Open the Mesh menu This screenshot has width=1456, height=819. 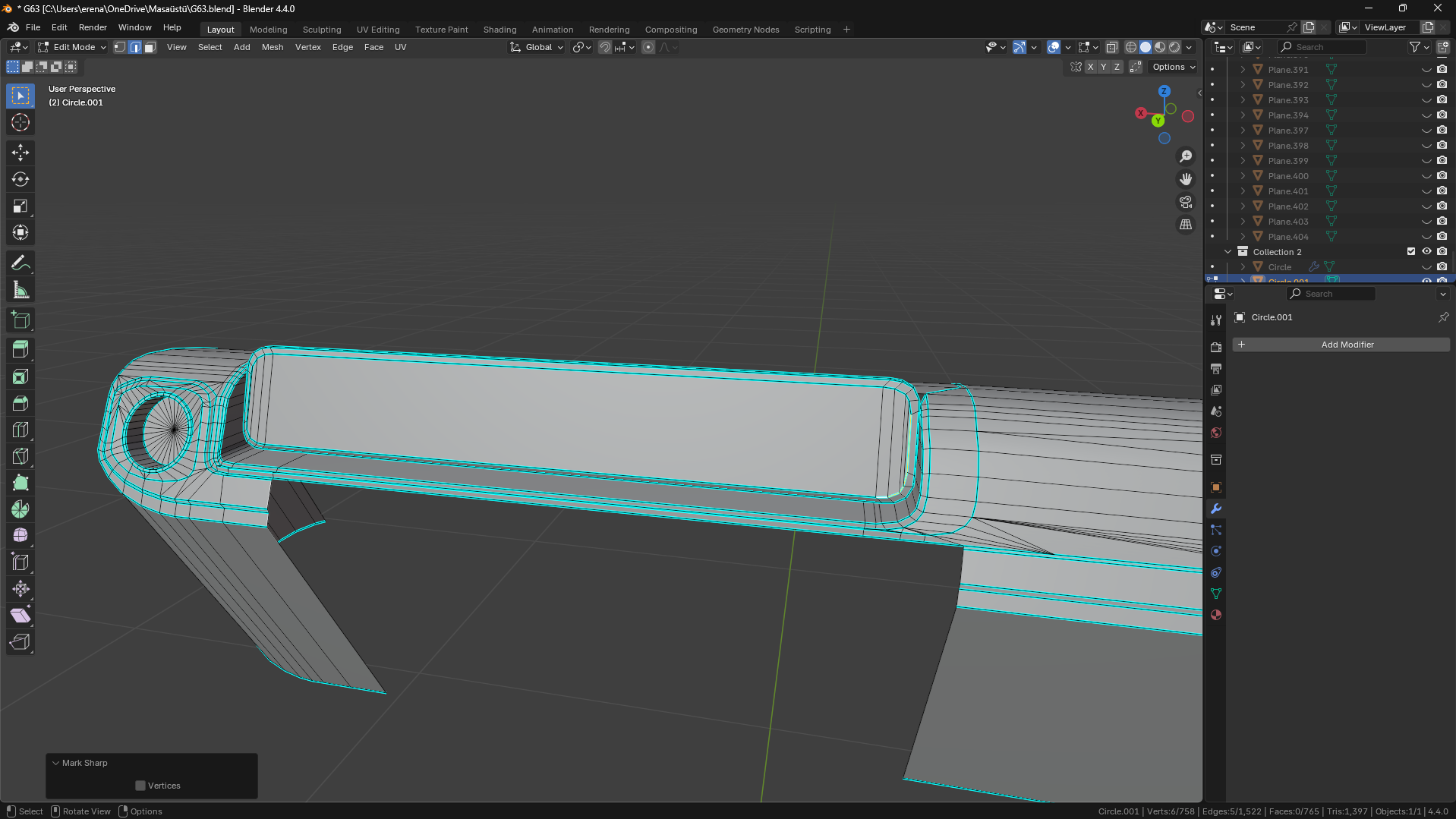click(x=273, y=47)
